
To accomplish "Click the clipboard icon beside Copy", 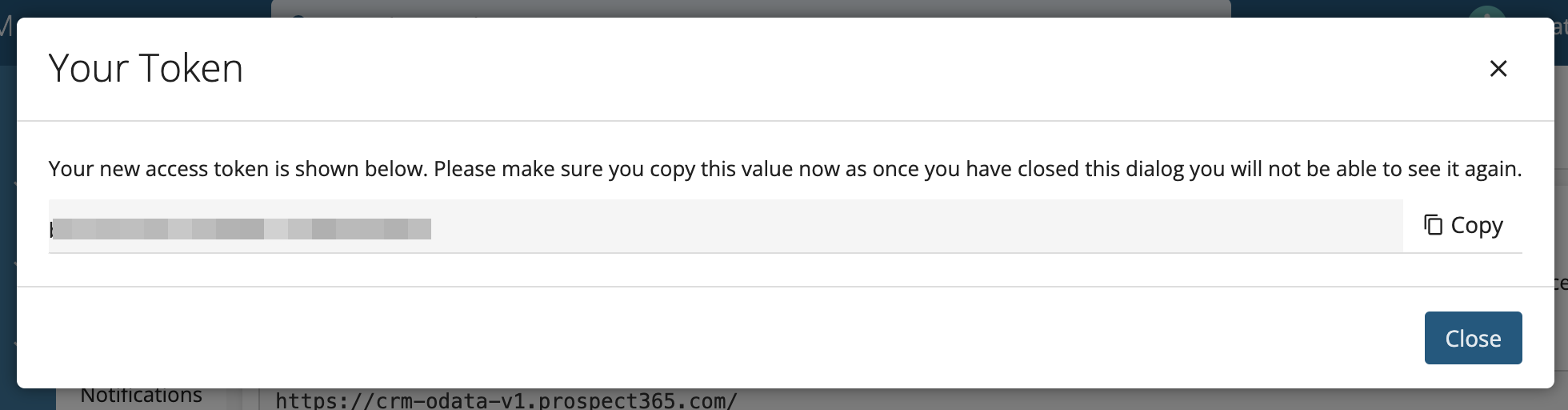I will click(1433, 225).
